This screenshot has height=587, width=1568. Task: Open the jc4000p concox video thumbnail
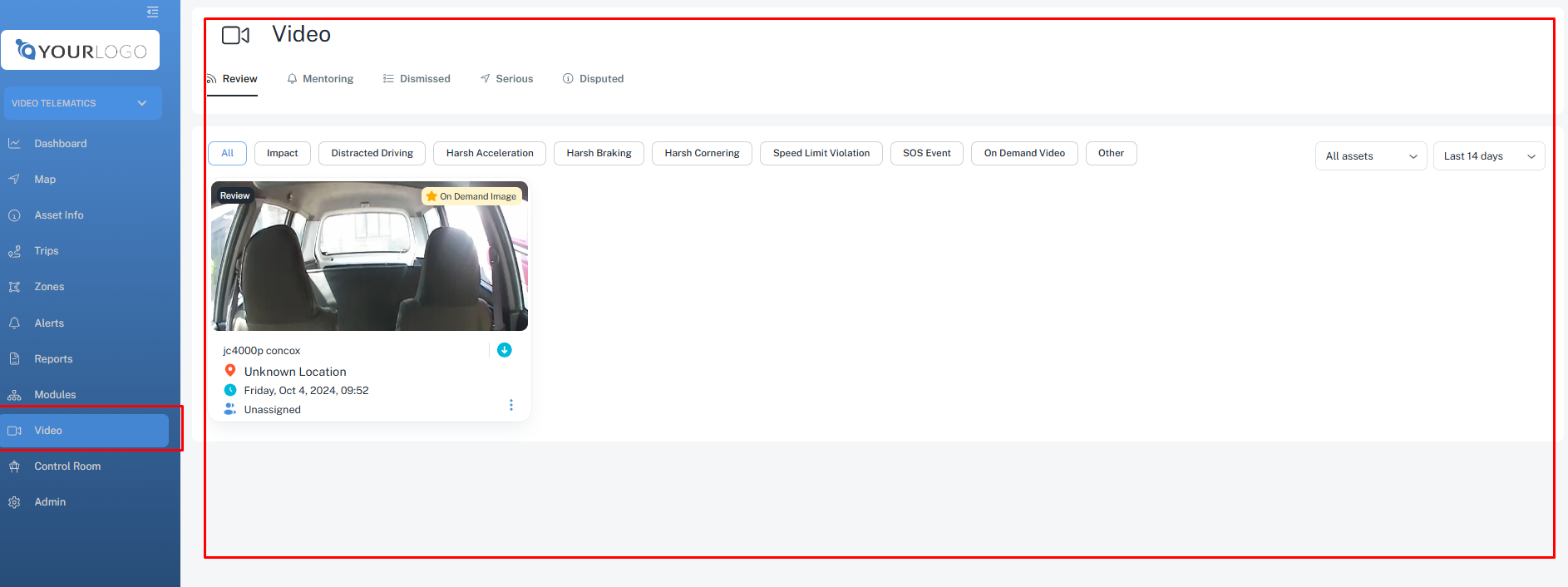370,256
